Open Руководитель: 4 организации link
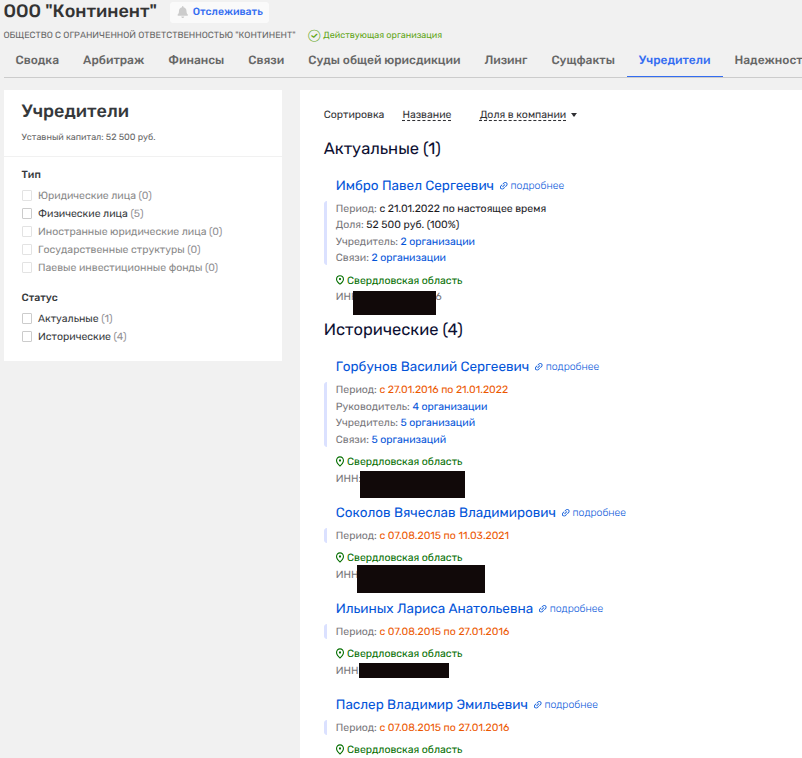 pyautogui.click(x=449, y=407)
